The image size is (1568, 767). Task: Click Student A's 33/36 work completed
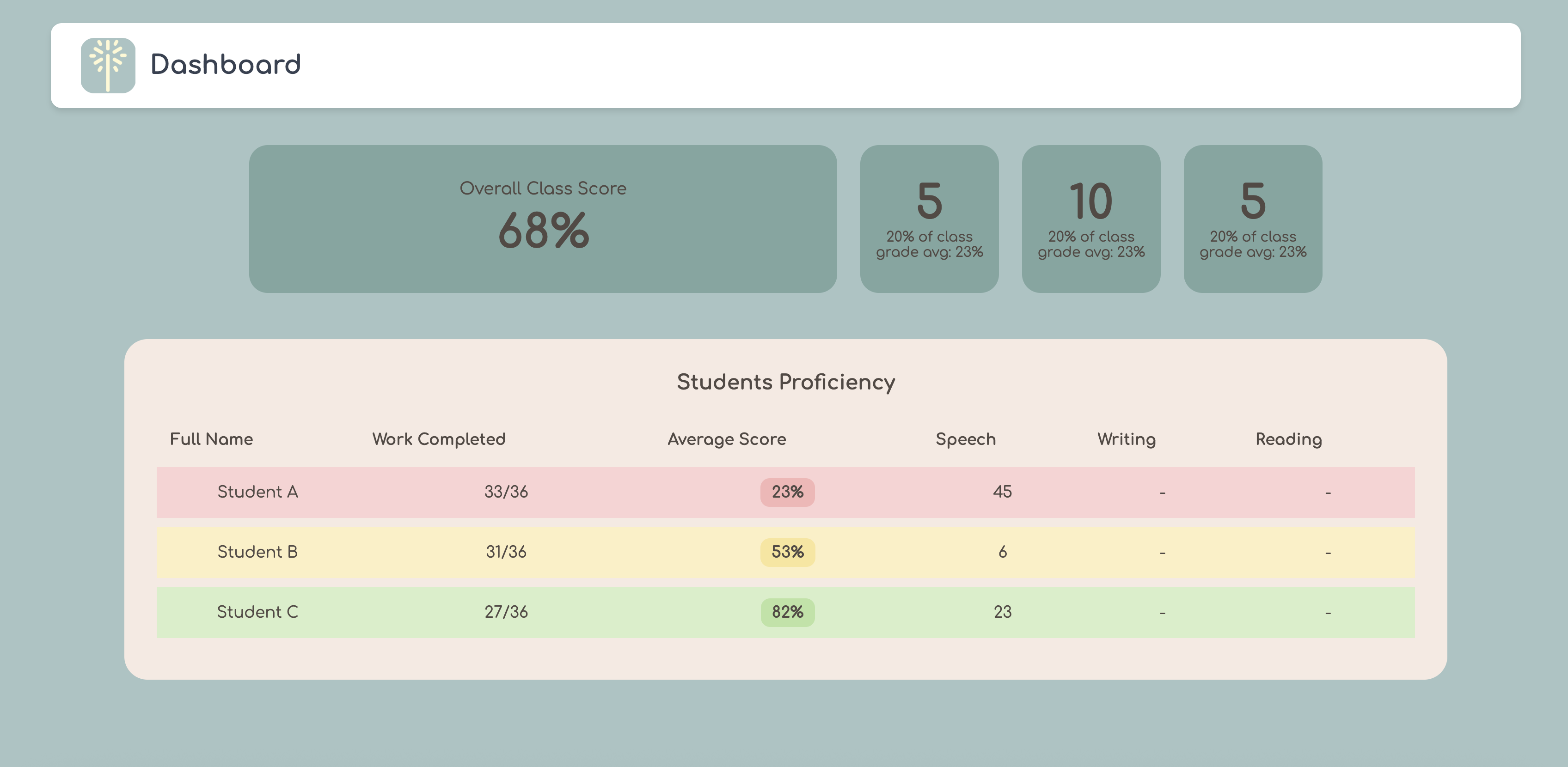506,492
